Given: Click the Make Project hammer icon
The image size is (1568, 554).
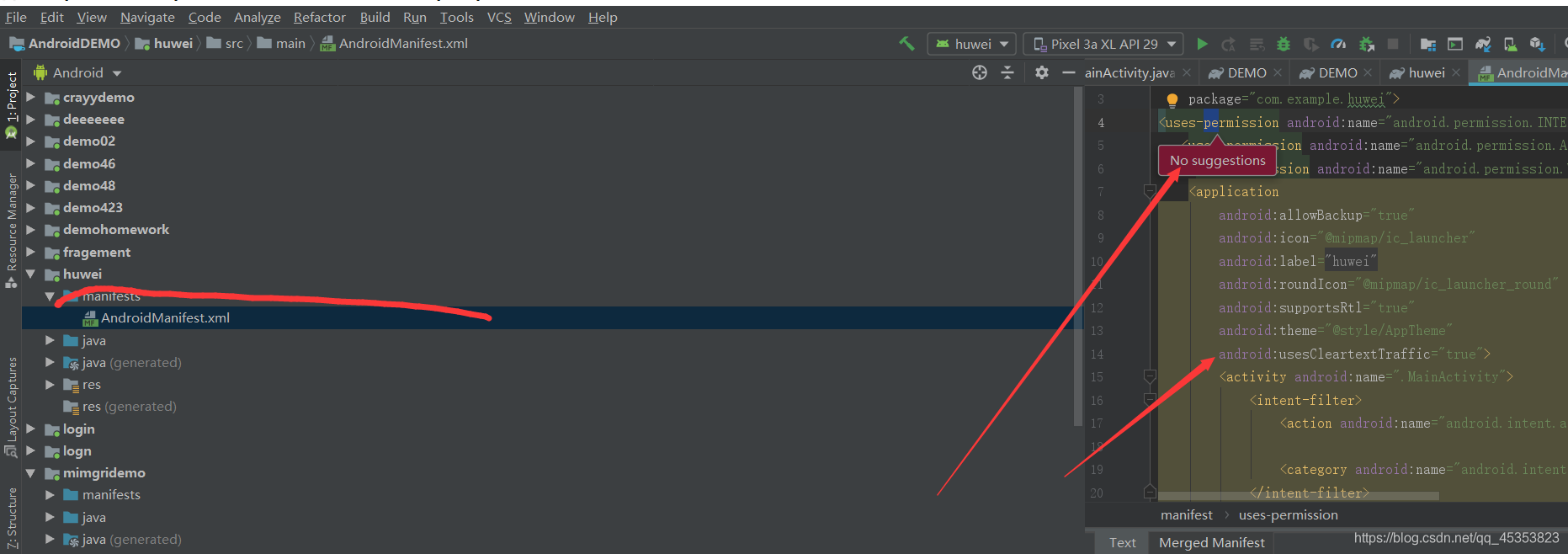Looking at the screenshot, I should tap(906, 43).
